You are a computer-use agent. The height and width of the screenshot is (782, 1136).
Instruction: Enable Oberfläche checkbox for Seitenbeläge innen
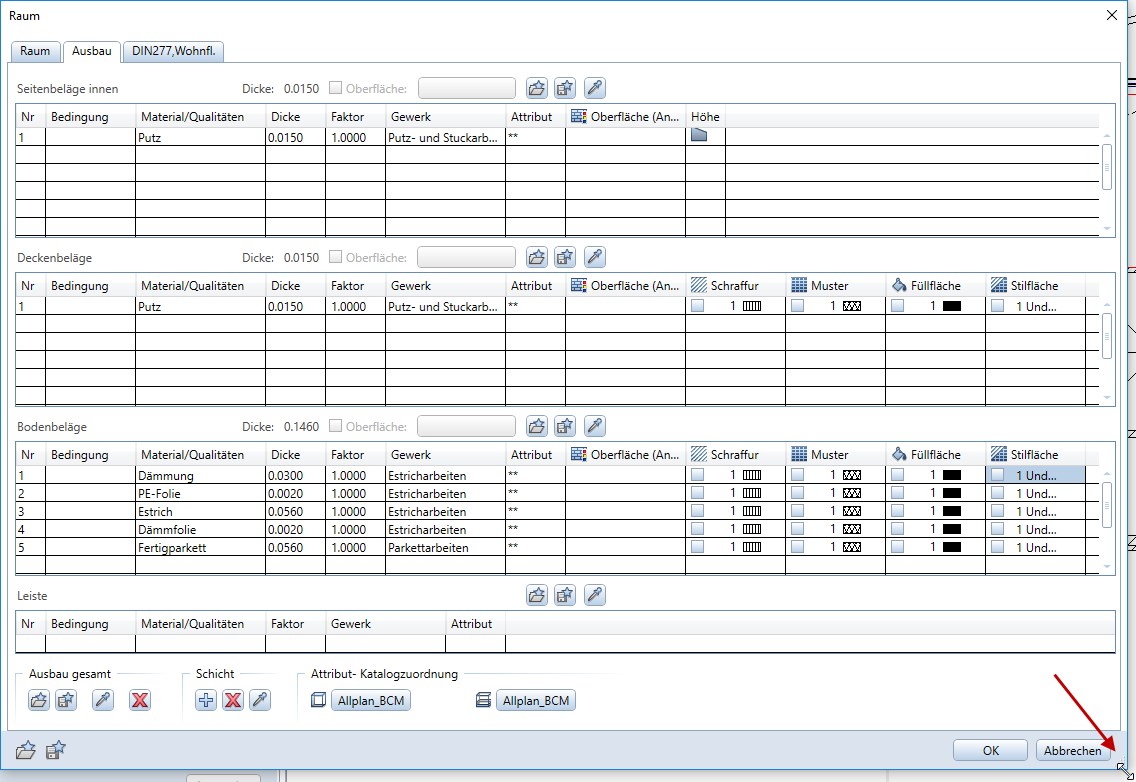click(335, 88)
